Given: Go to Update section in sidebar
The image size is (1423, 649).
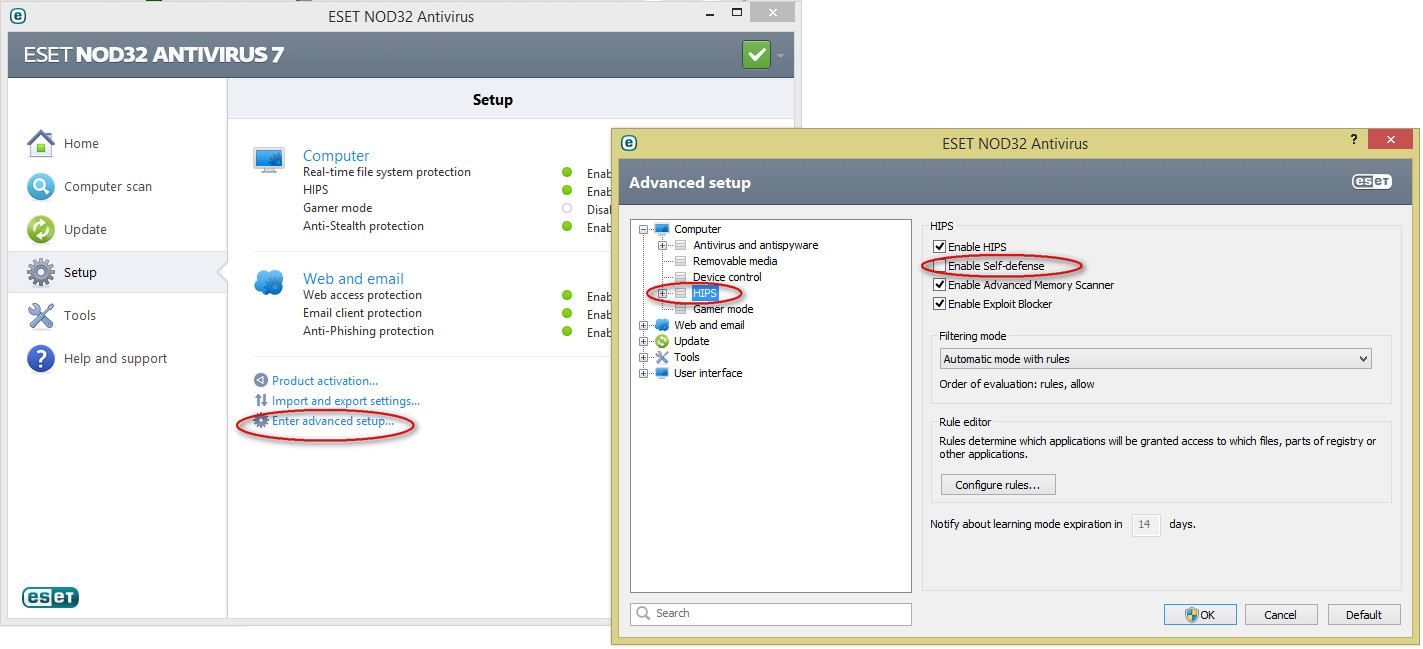Looking at the screenshot, I should (x=117, y=229).
